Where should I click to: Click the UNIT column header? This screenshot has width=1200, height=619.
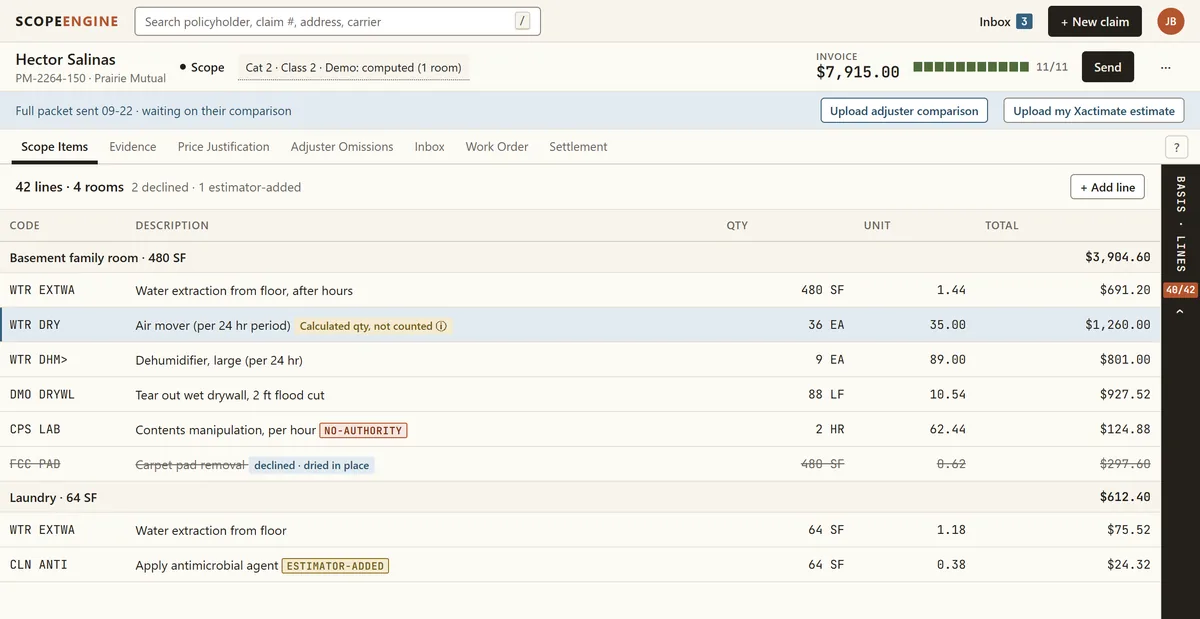(x=877, y=226)
